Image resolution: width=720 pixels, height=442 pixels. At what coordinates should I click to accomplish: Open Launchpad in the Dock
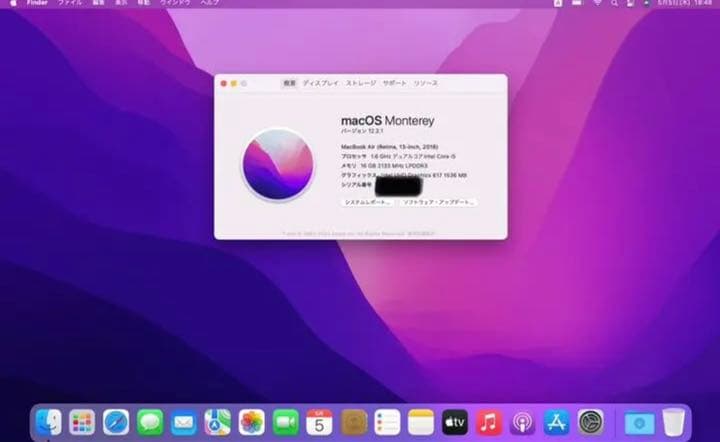pyautogui.click(x=82, y=422)
